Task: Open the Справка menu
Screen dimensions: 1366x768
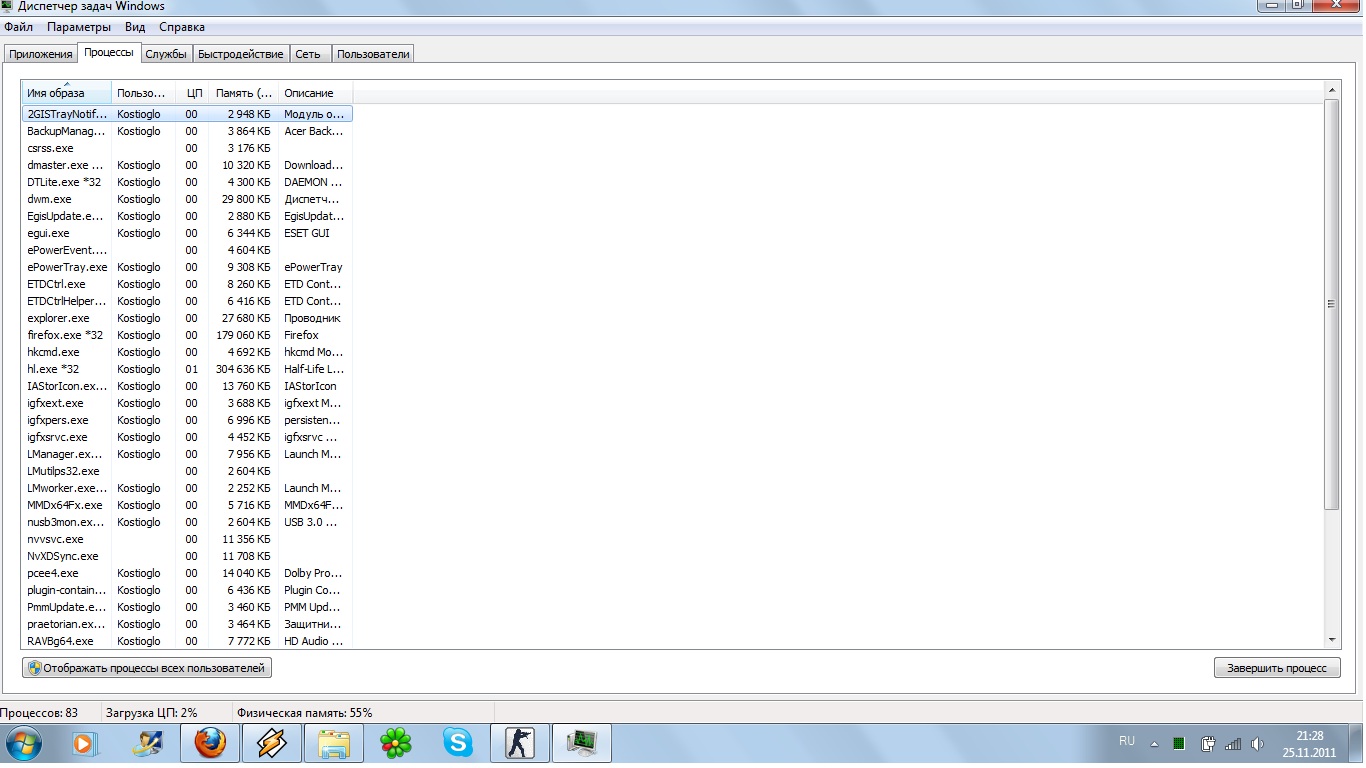Action: [182, 27]
